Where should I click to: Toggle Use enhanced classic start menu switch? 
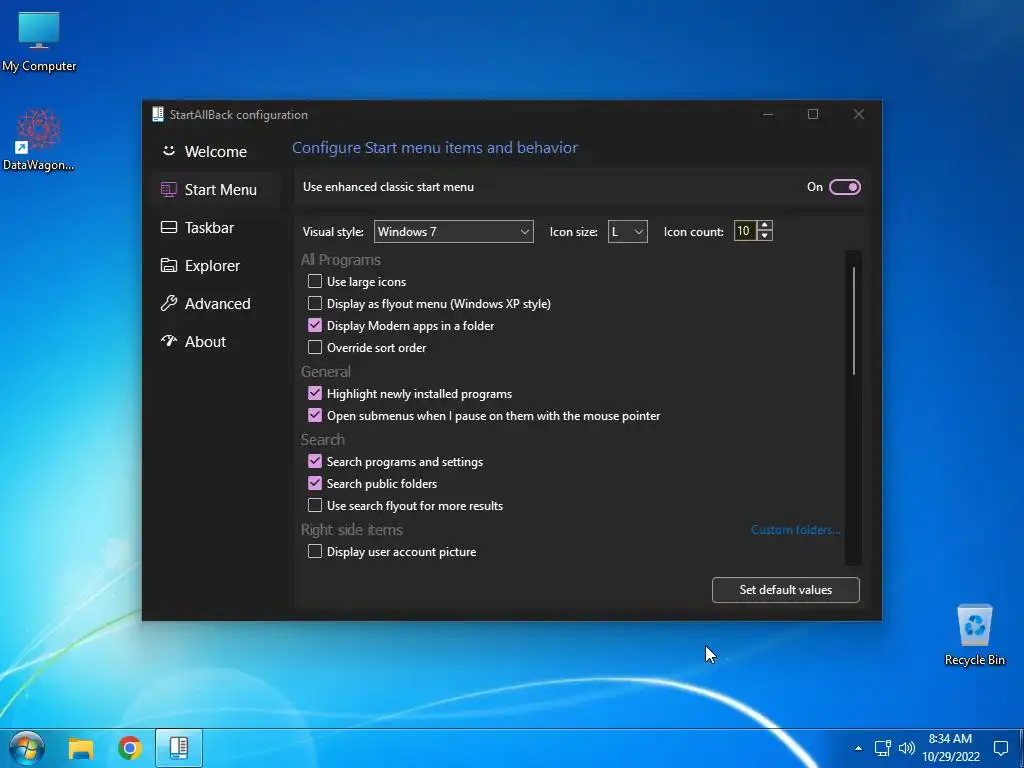(844, 187)
